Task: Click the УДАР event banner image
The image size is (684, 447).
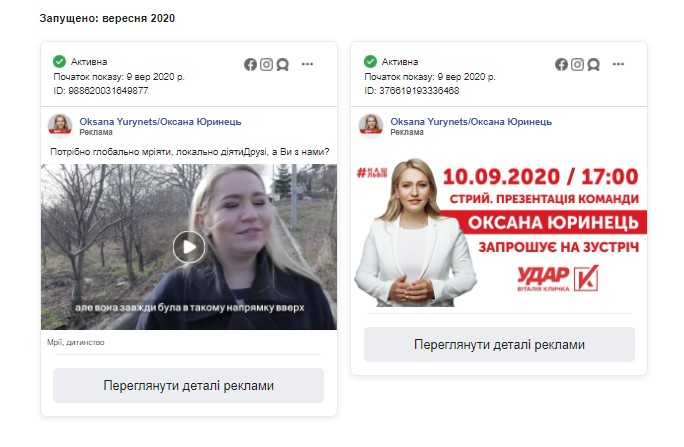Action: [499, 232]
